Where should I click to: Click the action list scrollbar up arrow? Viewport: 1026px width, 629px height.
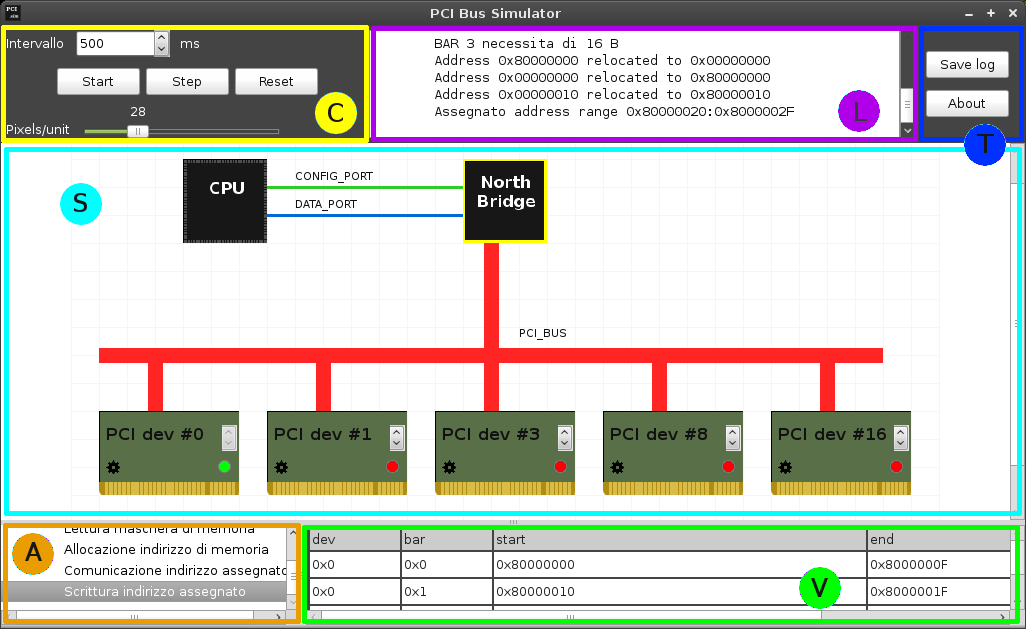tap(292, 534)
